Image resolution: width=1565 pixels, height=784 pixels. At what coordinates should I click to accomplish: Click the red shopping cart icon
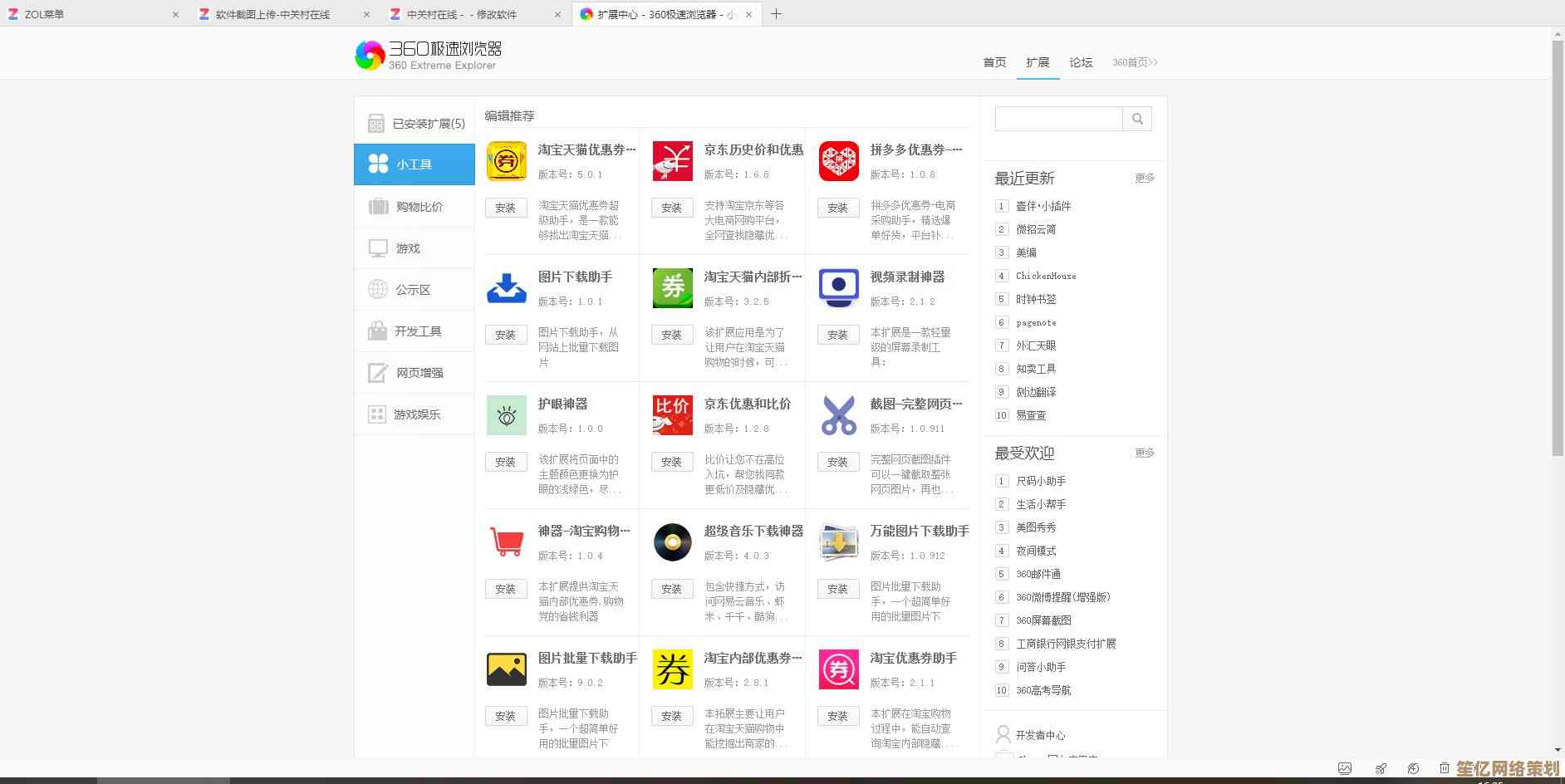point(506,542)
